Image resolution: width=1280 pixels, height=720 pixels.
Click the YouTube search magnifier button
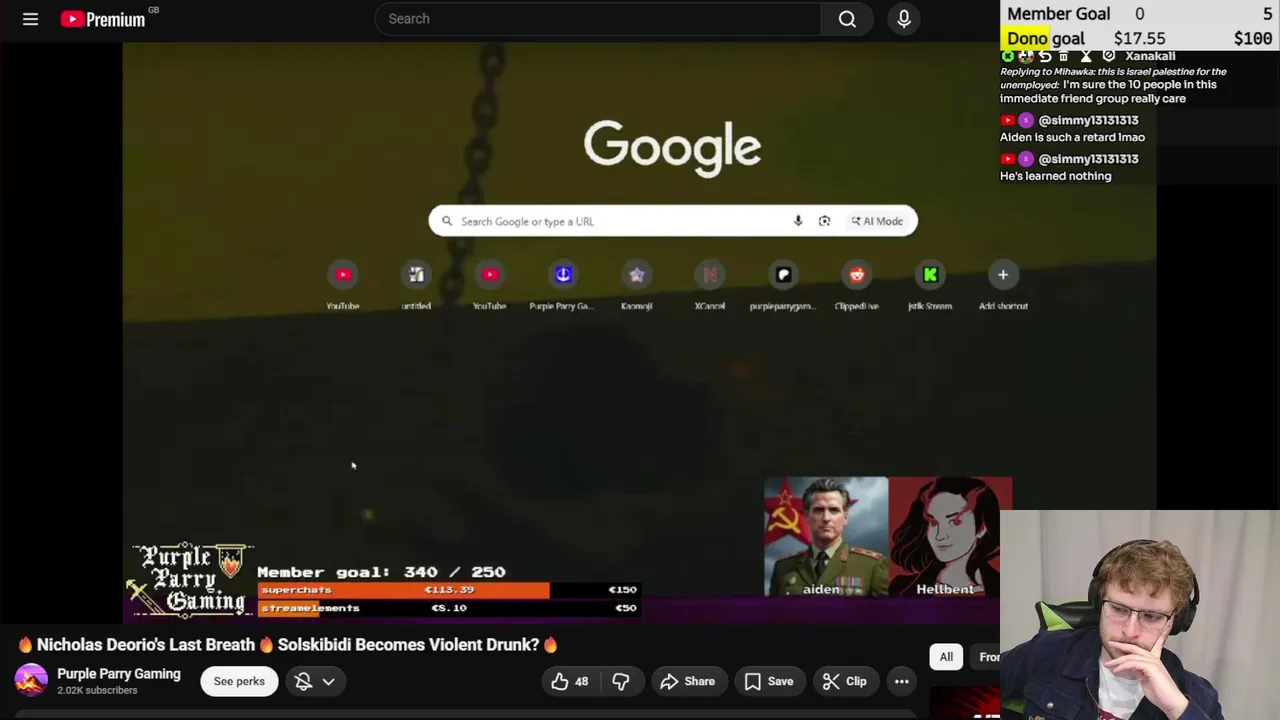pyautogui.click(x=847, y=19)
